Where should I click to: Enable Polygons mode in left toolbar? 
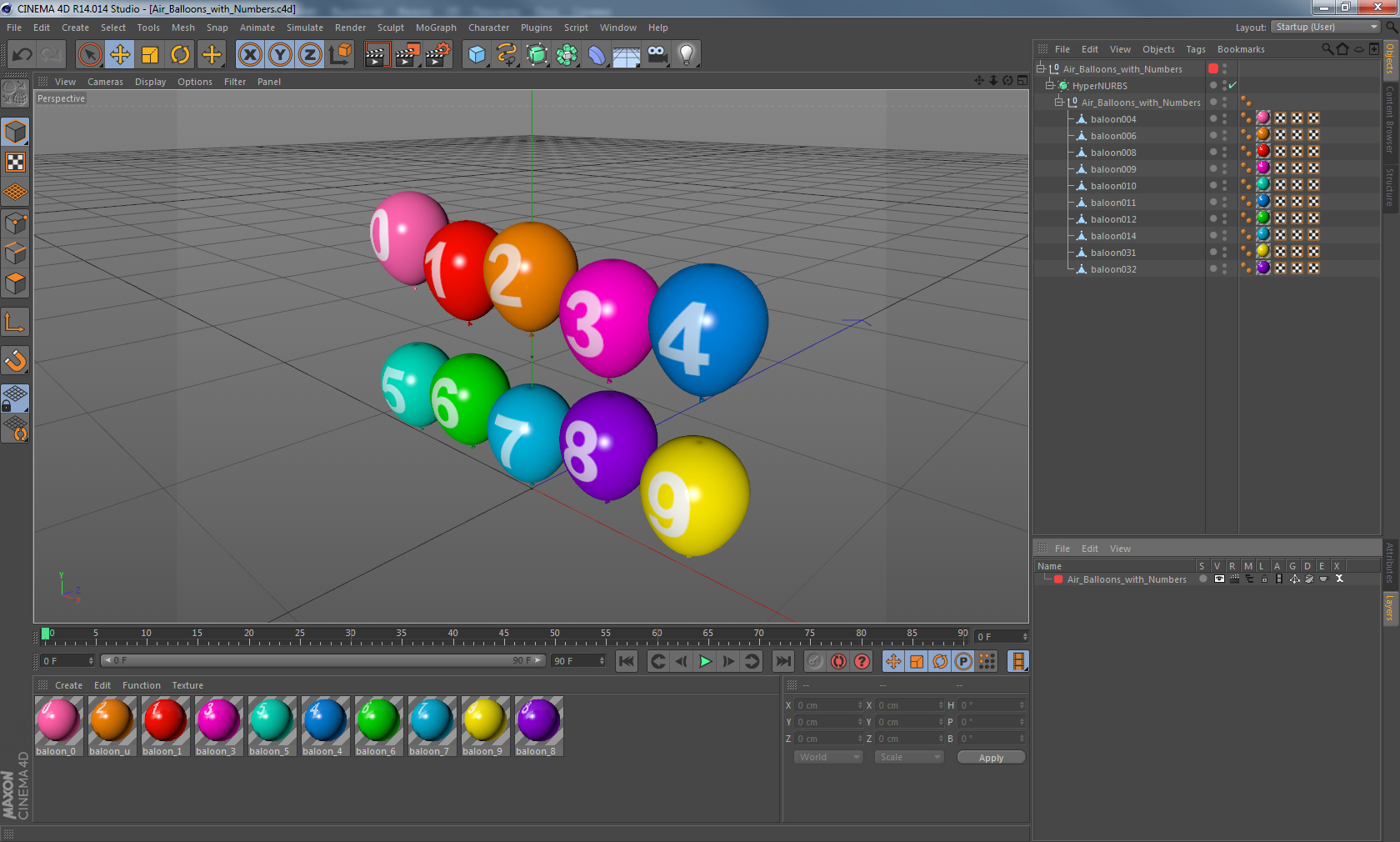(16, 283)
